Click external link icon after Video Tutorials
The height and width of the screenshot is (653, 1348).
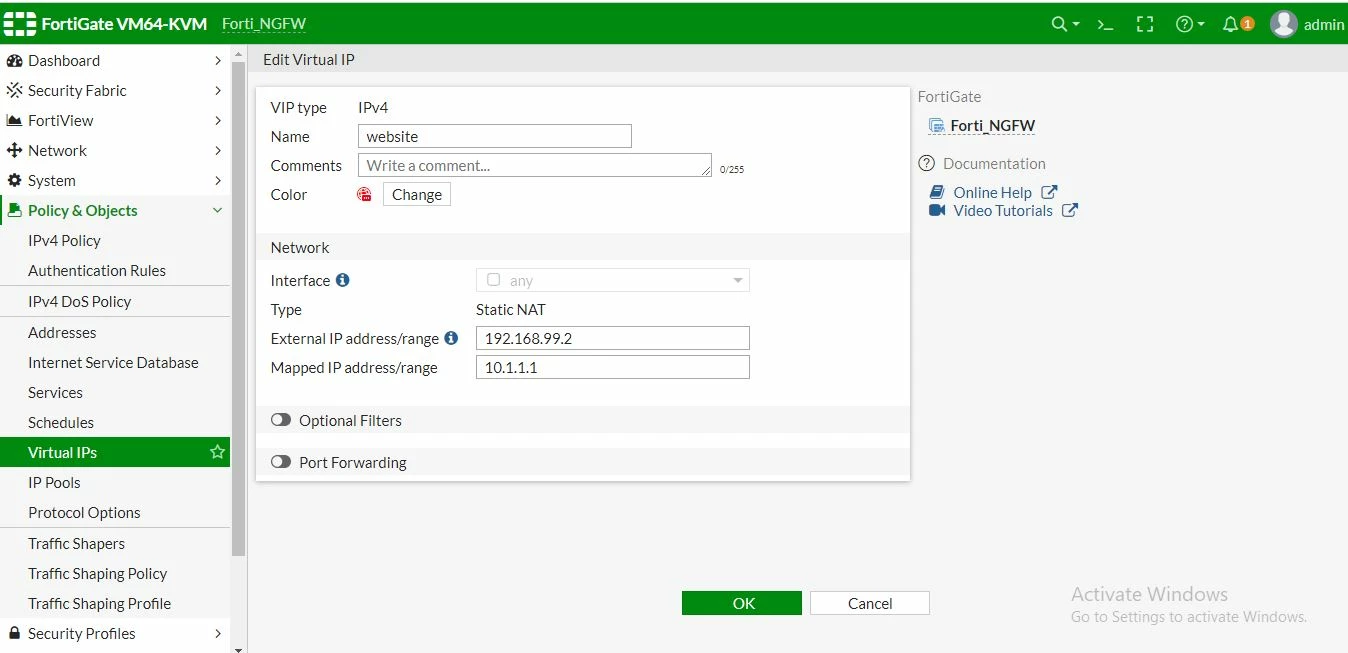(1070, 210)
